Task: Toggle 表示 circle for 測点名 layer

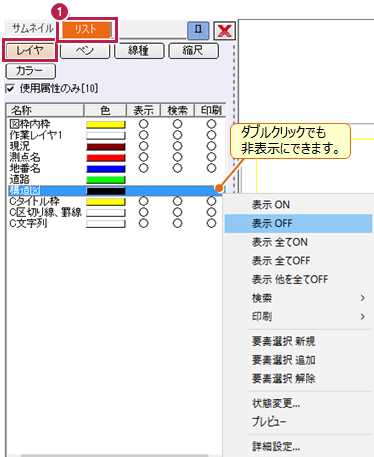Action: coord(144,157)
